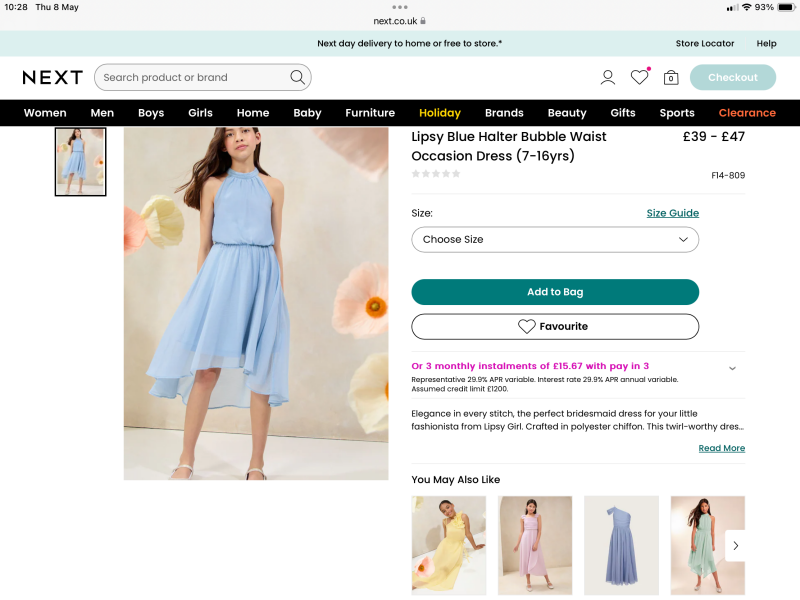Open favourites heart icon in header

(640, 77)
